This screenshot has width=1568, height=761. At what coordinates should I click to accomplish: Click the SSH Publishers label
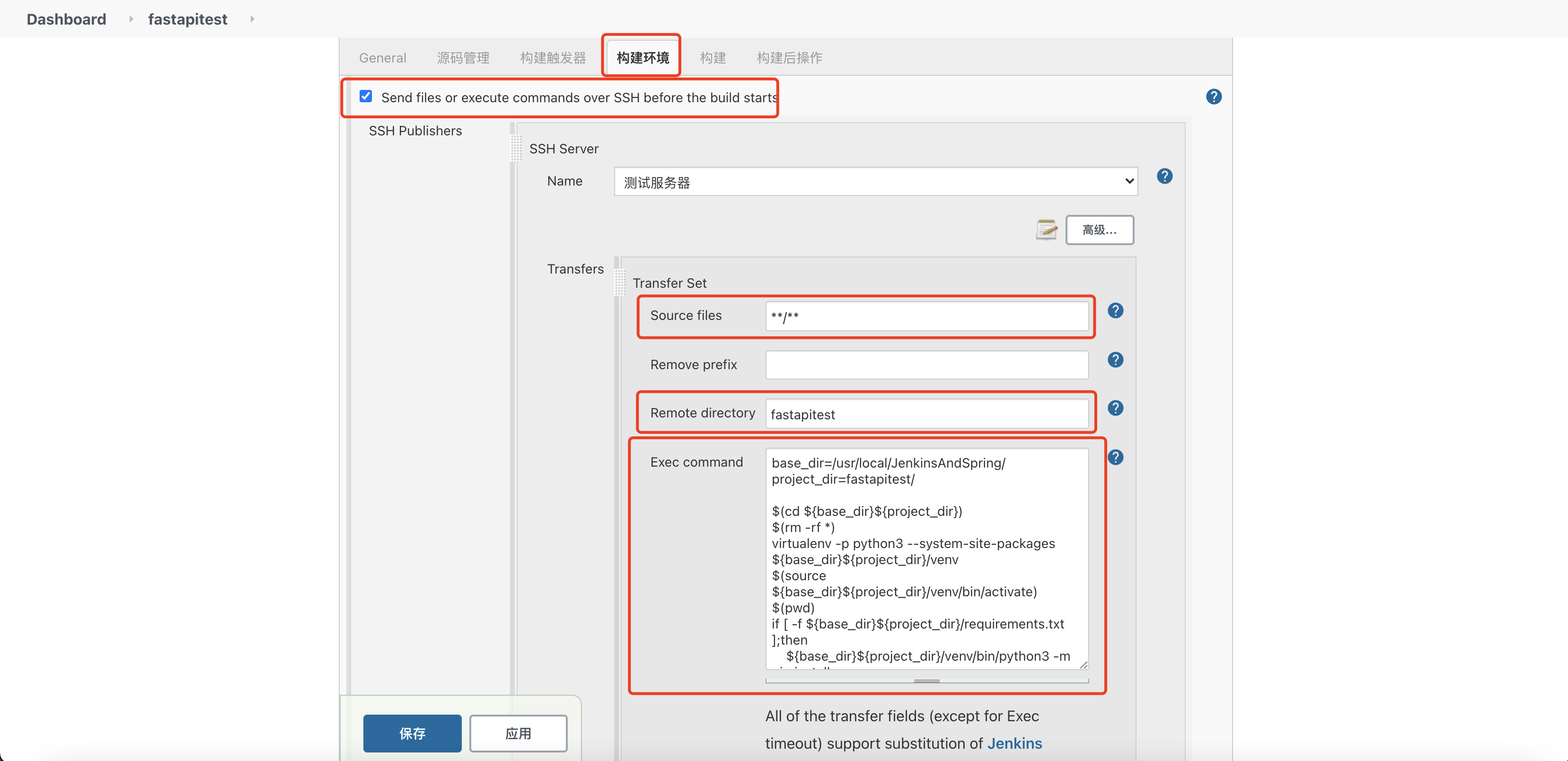415,131
